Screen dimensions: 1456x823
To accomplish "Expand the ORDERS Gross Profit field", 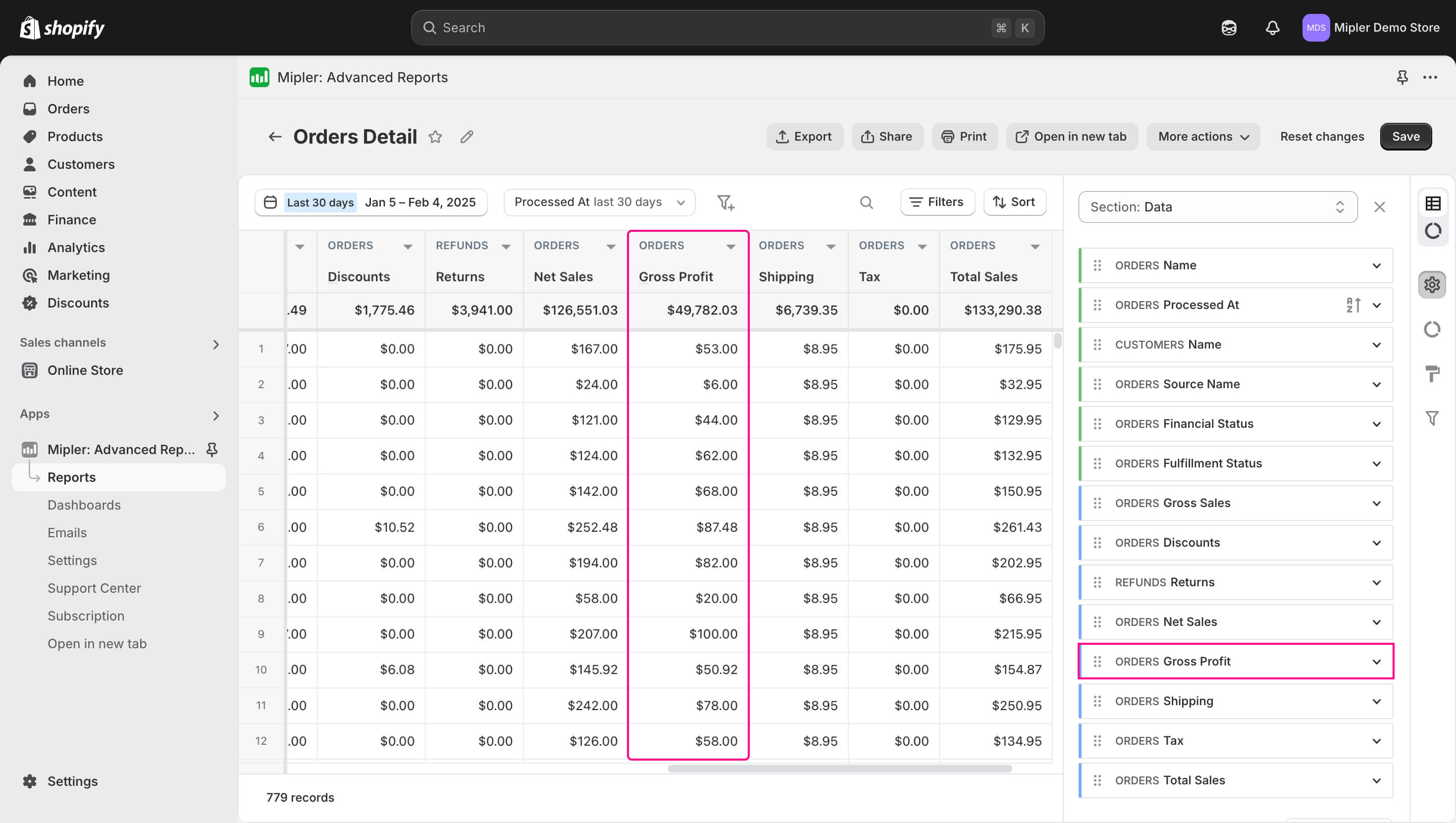I will (x=1376, y=662).
